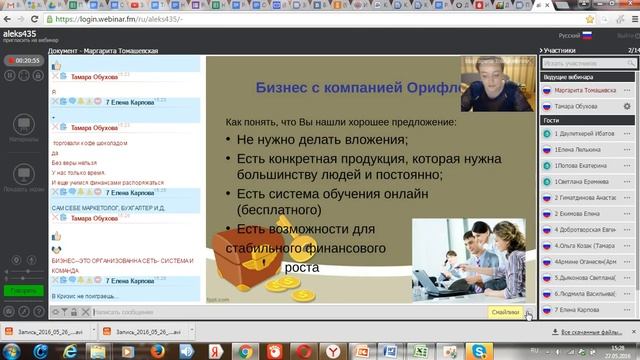This screenshot has height=360, width=640.
Task: Lock the webinar room with the padlock icon under the timer
Action: 38,76
